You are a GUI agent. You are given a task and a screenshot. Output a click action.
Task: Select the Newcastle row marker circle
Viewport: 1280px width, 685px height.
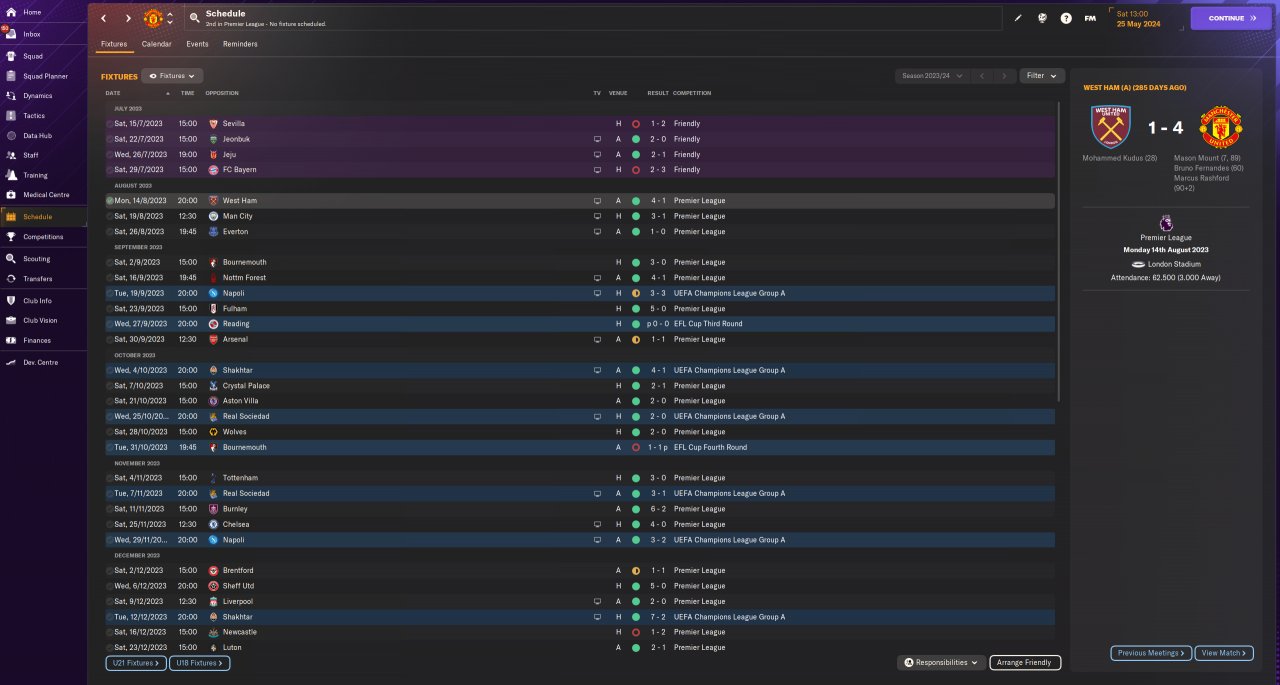110,632
